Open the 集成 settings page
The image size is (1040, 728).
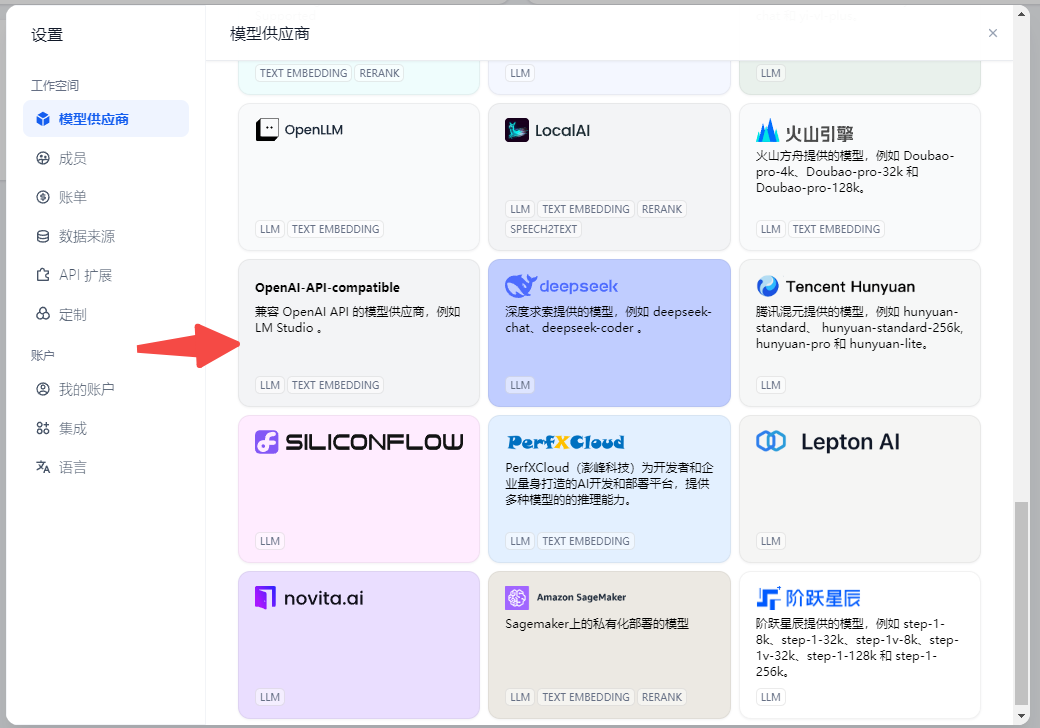pos(106,428)
